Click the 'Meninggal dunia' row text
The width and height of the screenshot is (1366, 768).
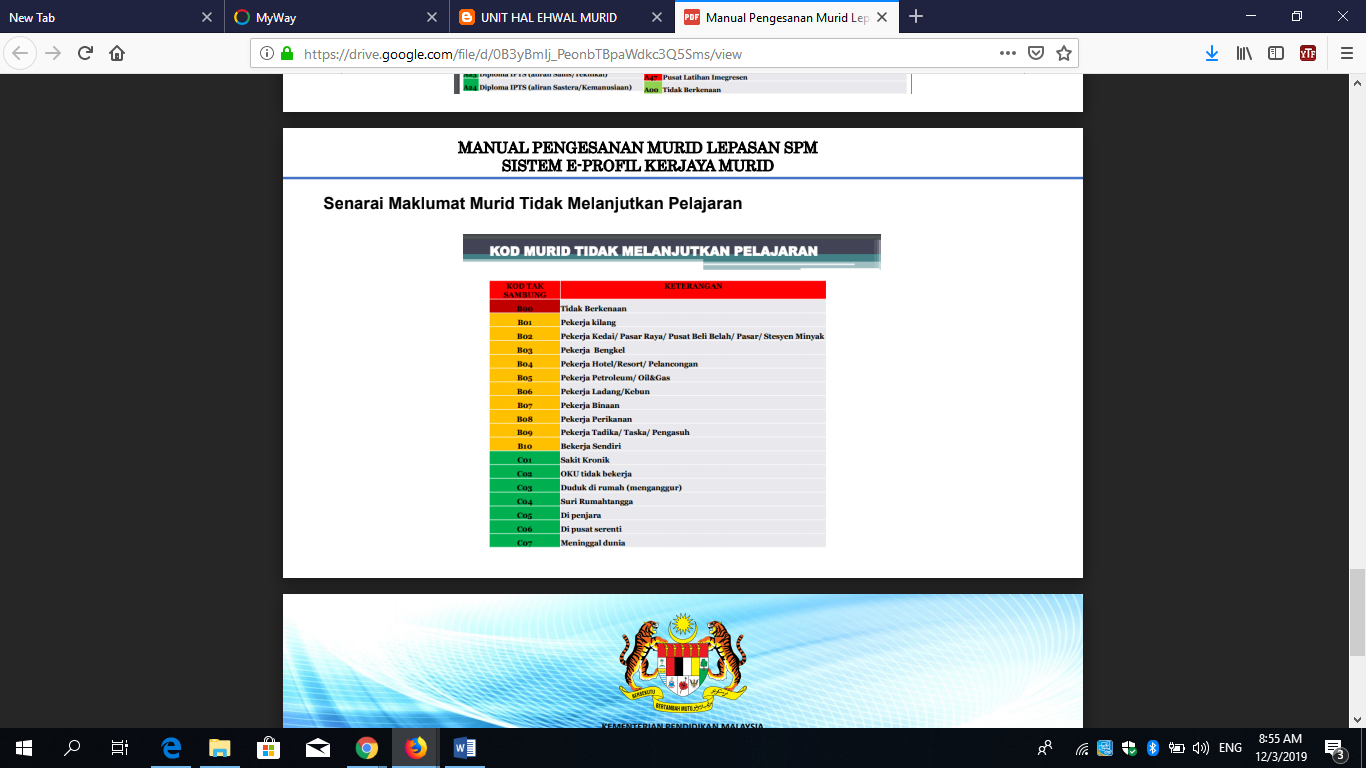pos(595,543)
